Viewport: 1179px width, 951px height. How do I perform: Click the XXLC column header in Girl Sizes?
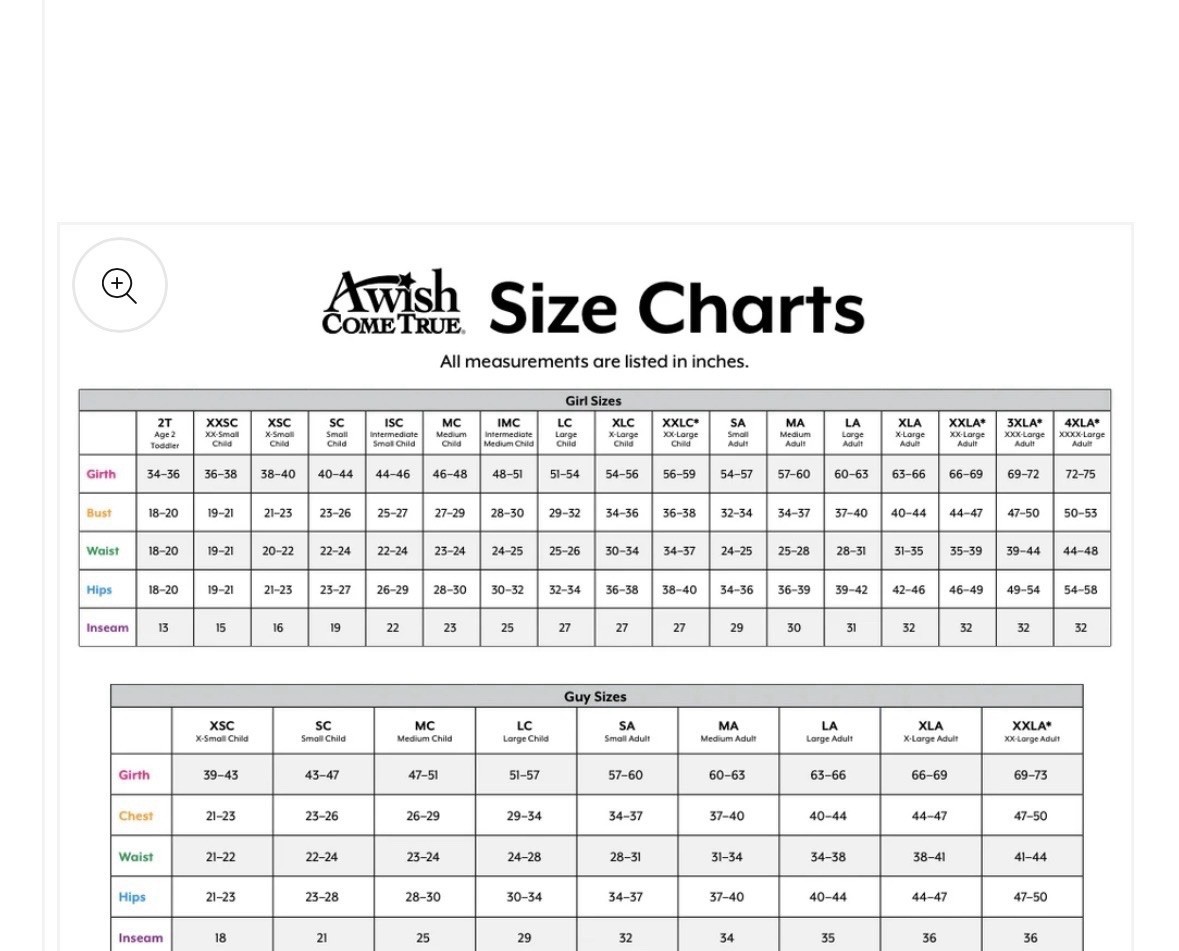[680, 433]
